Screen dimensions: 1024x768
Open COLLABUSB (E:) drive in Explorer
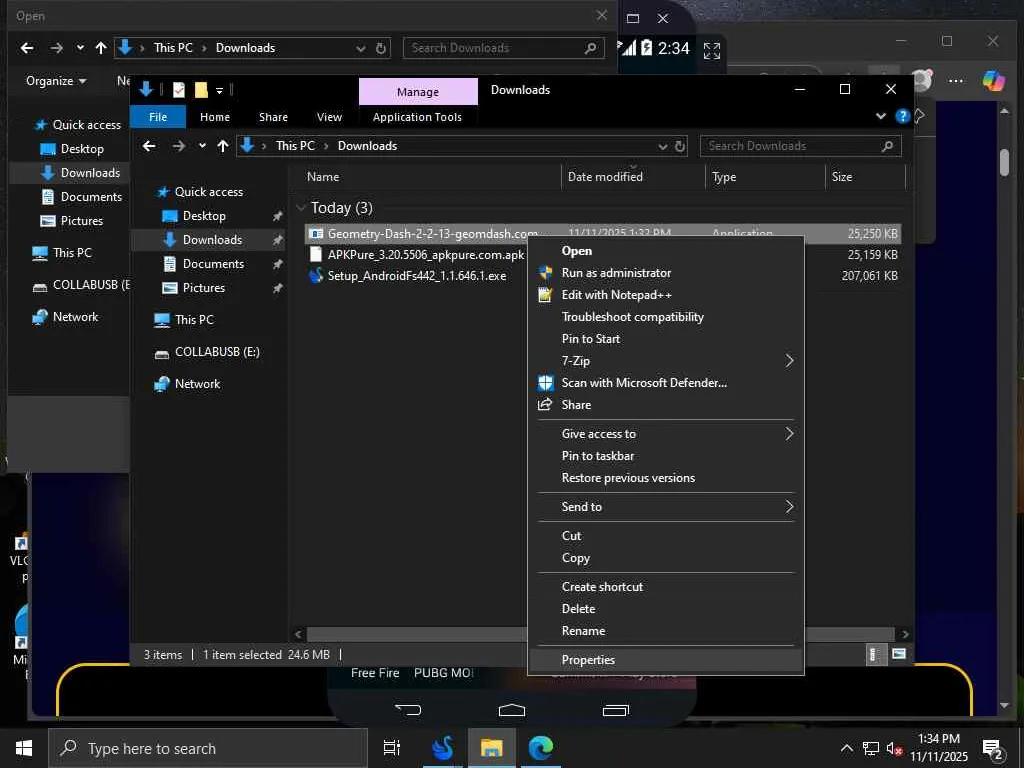click(217, 352)
